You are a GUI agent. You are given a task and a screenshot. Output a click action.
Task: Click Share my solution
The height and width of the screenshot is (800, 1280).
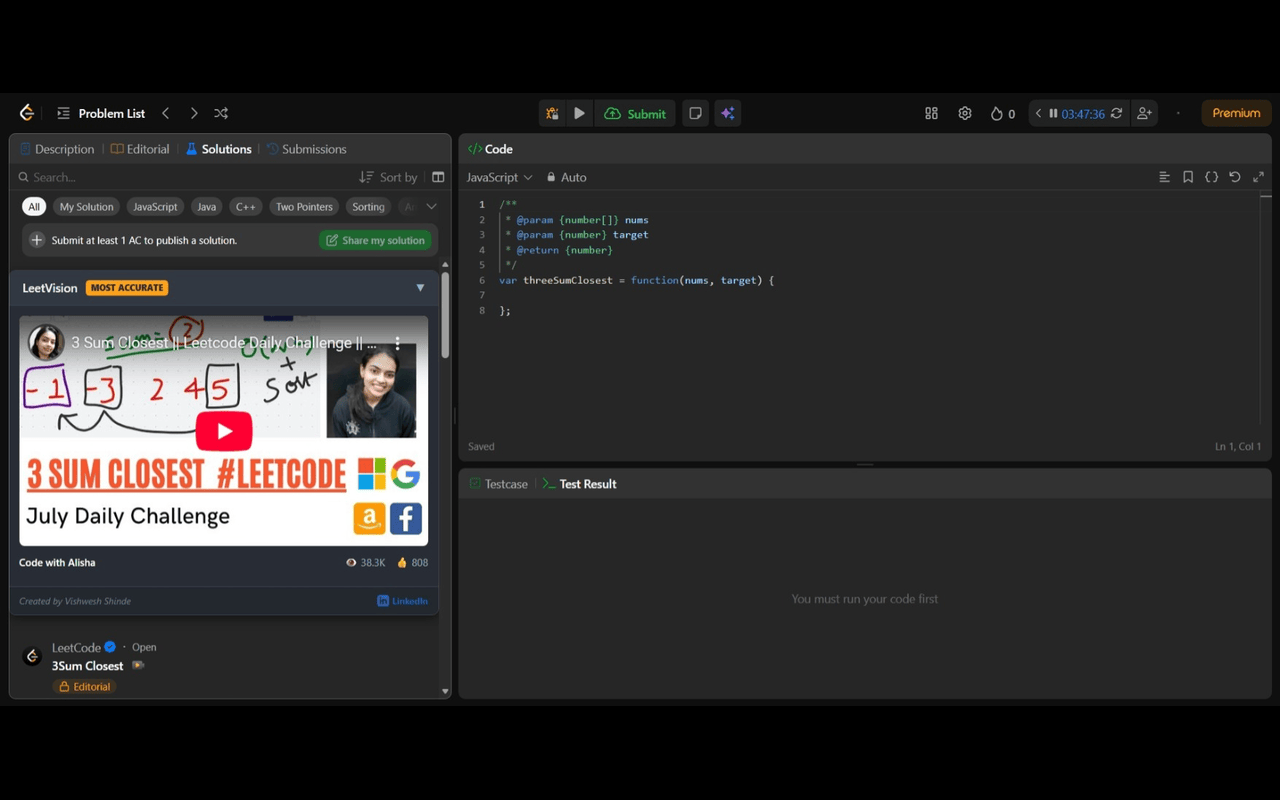coord(375,240)
